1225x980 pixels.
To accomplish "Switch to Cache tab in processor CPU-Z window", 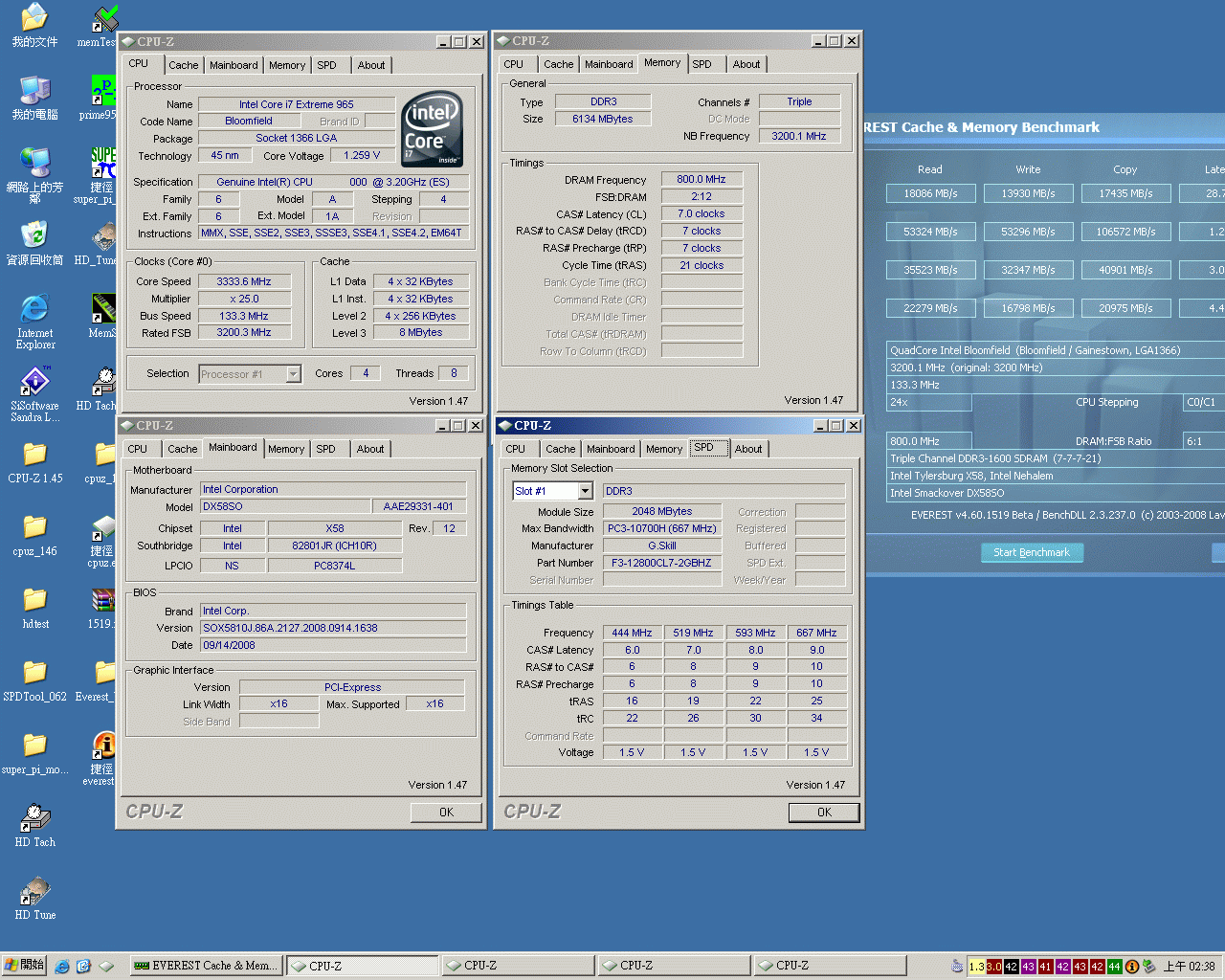I will tap(184, 65).
